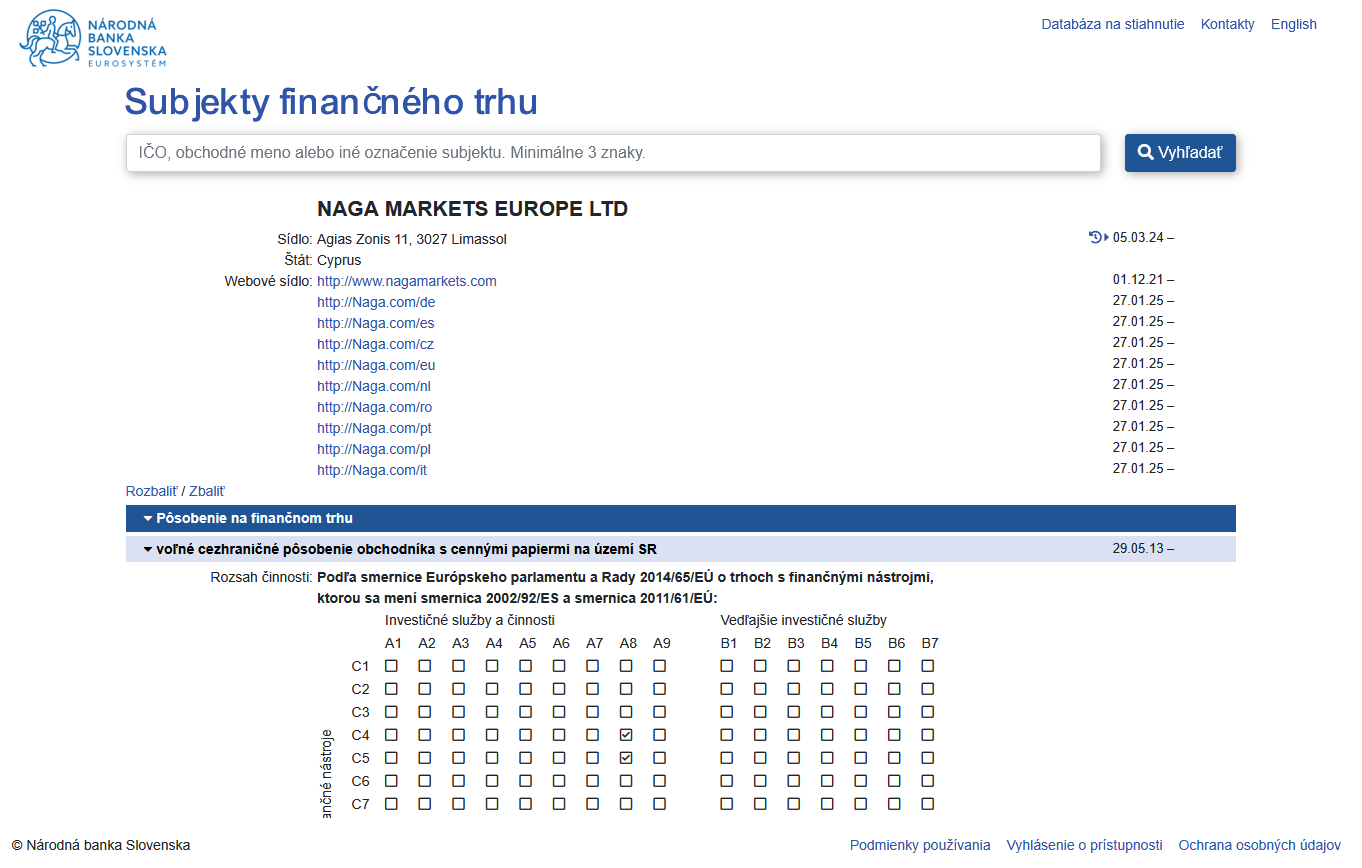1362x868 pixels.
Task: Select the B1 column label
Action: [x=729, y=643]
